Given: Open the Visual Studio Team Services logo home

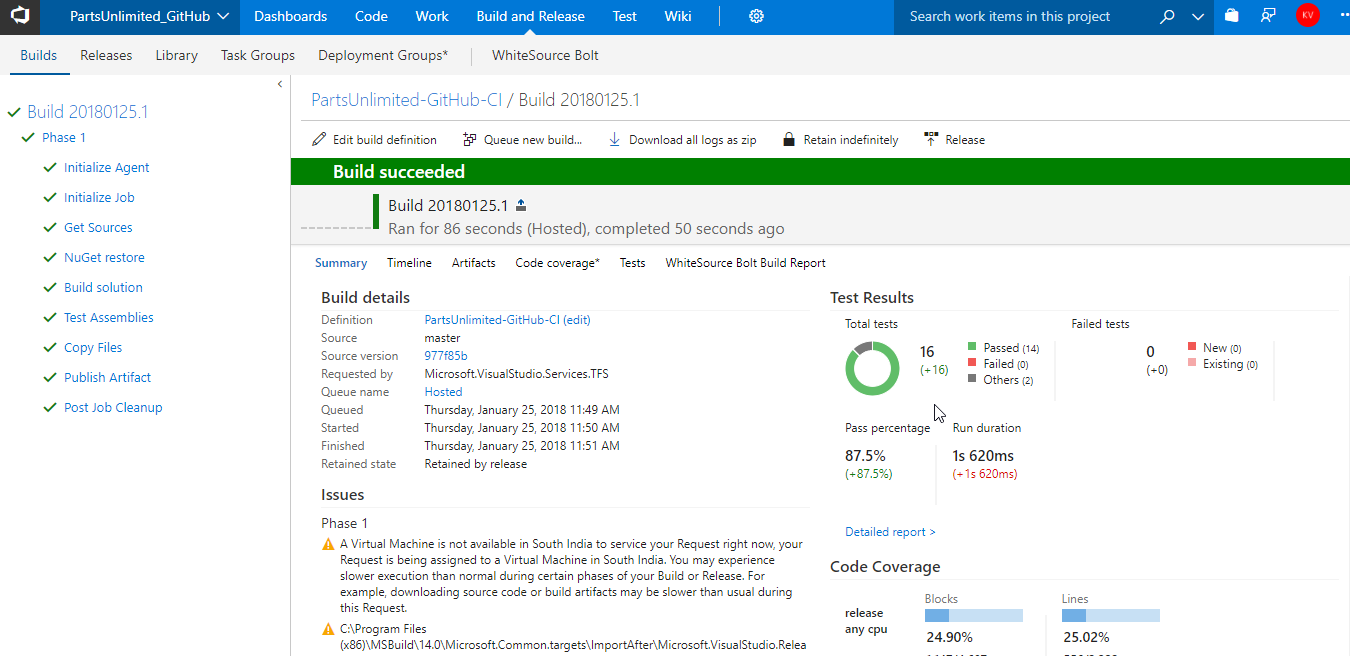Looking at the screenshot, I should [x=20, y=17].
